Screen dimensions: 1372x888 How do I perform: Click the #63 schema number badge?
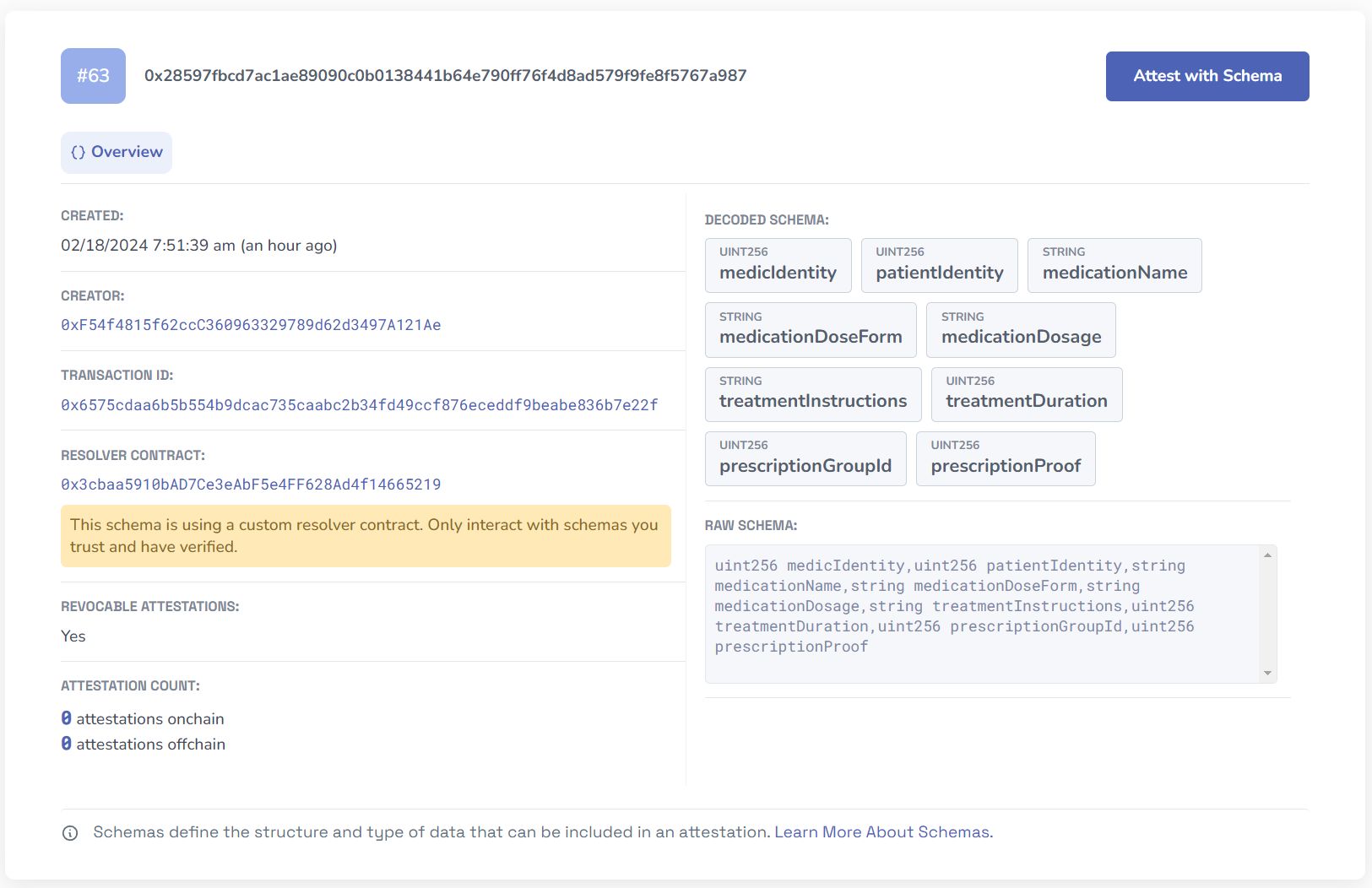(x=93, y=76)
